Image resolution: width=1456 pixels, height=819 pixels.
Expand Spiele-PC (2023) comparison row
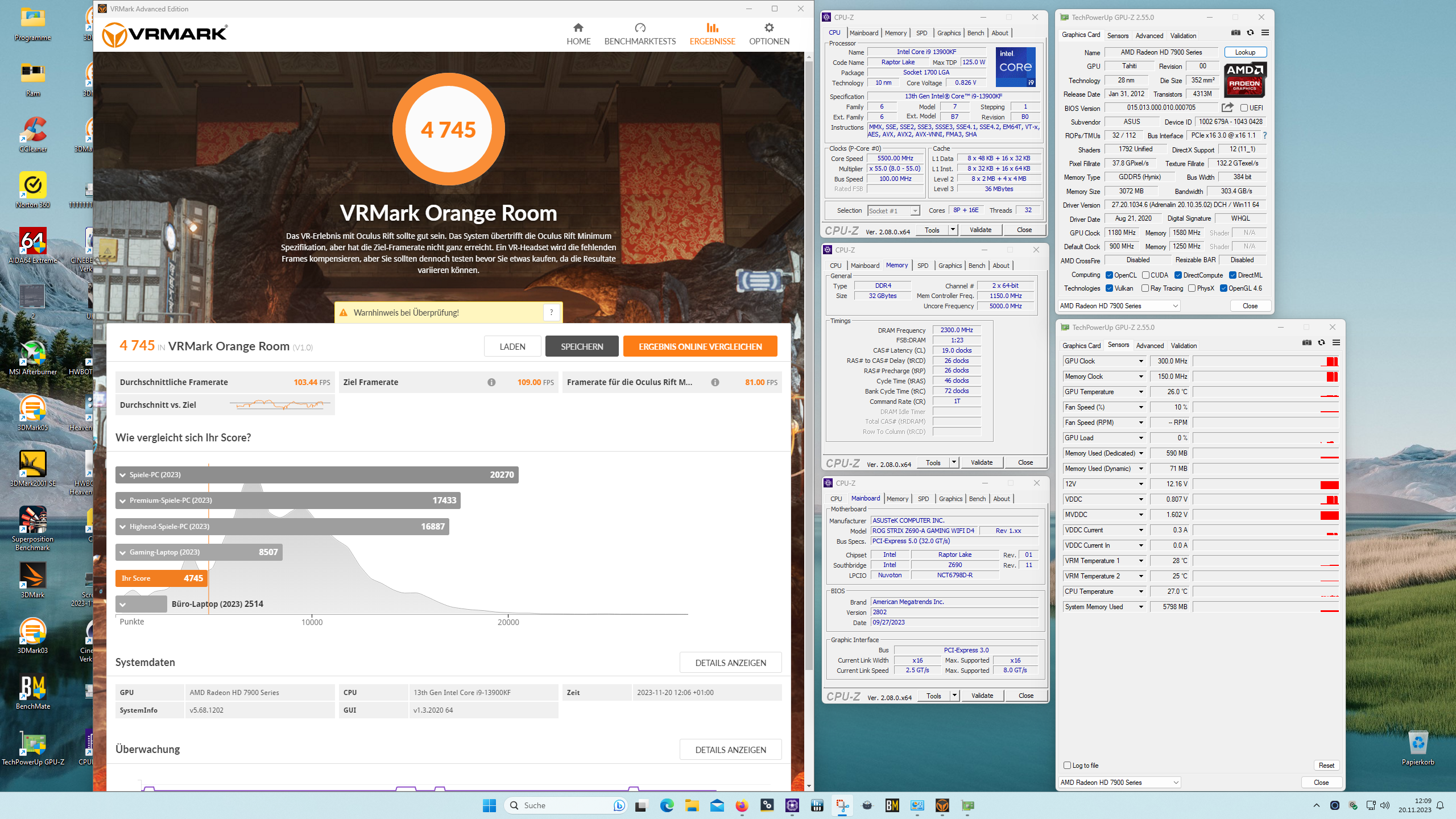(x=317, y=475)
